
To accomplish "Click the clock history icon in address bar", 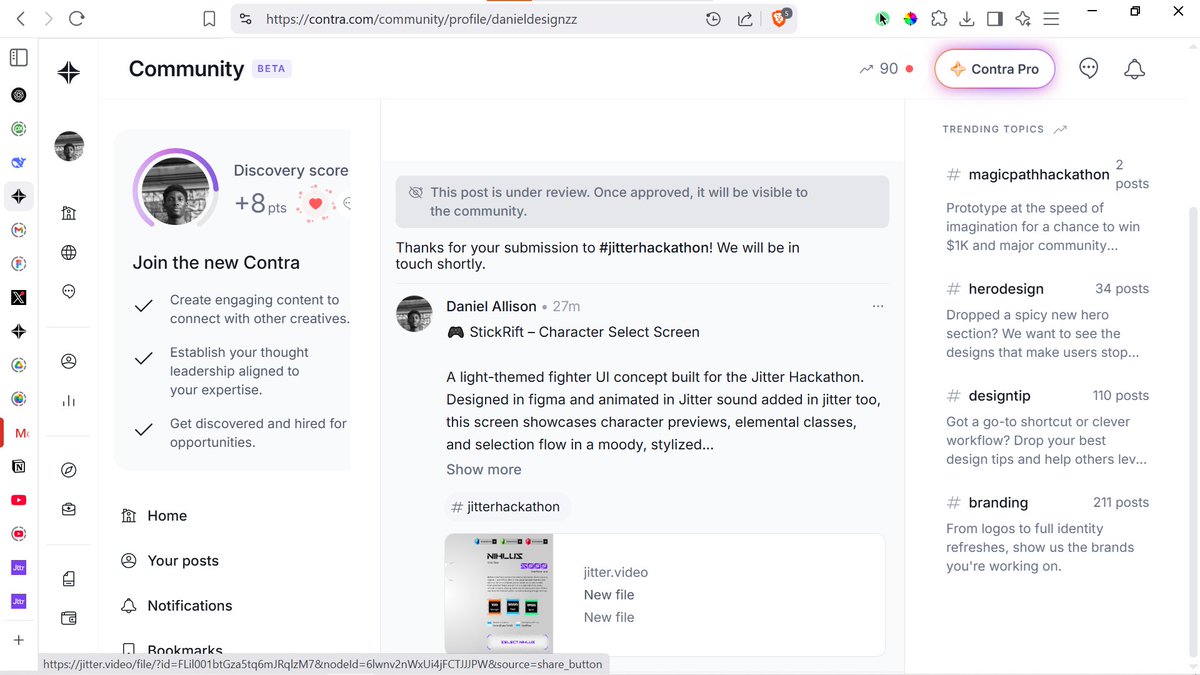I will (713, 19).
